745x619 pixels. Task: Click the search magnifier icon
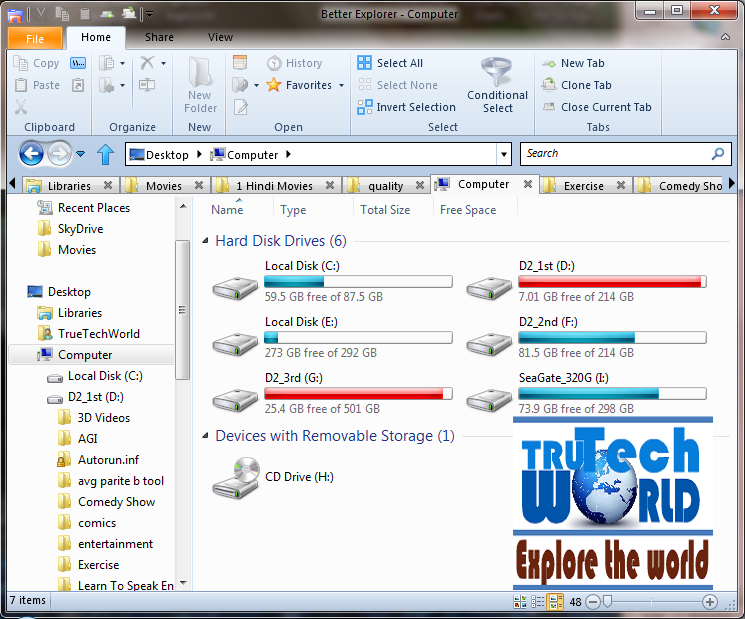718,153
